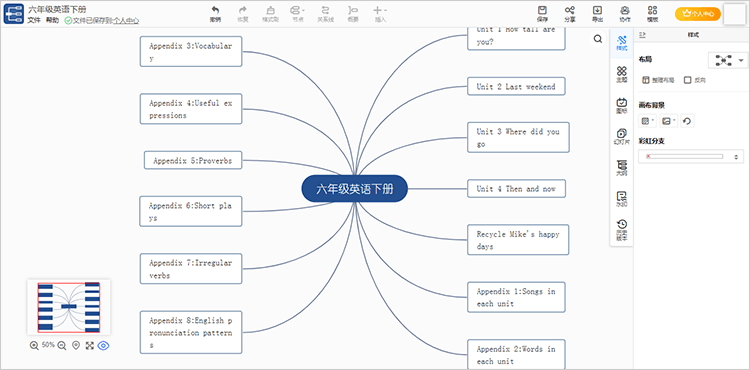Check the reverse (反向) layout checkbox
Viewport: 750px width, 370px height.
pos(687,80)
